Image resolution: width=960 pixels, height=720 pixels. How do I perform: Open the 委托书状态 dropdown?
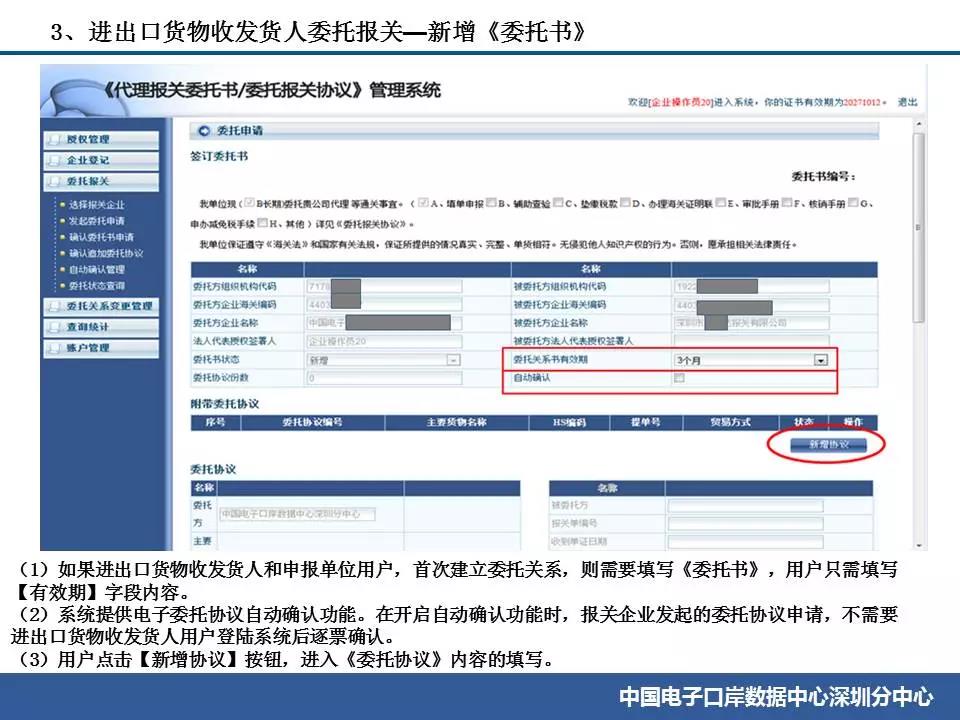click(453, 359)
